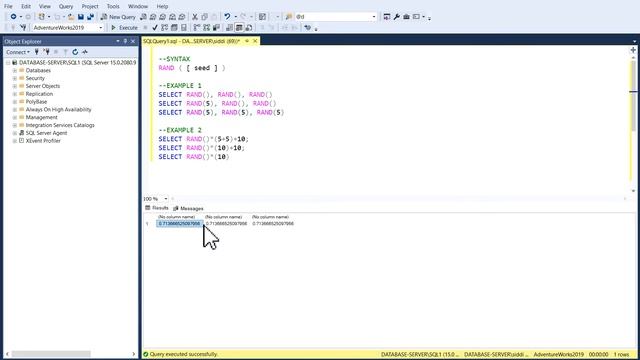The height and width of the screenshot is (360, 640).
Task: Open the Window menu
Action: pyautogui.click(x=138, y=6)
